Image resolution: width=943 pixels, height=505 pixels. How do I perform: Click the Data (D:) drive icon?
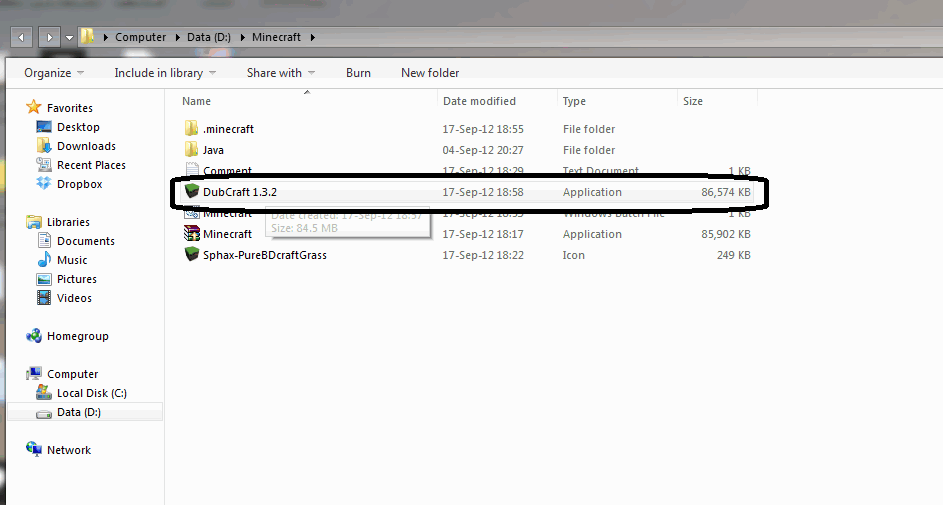tap(44, 414)
